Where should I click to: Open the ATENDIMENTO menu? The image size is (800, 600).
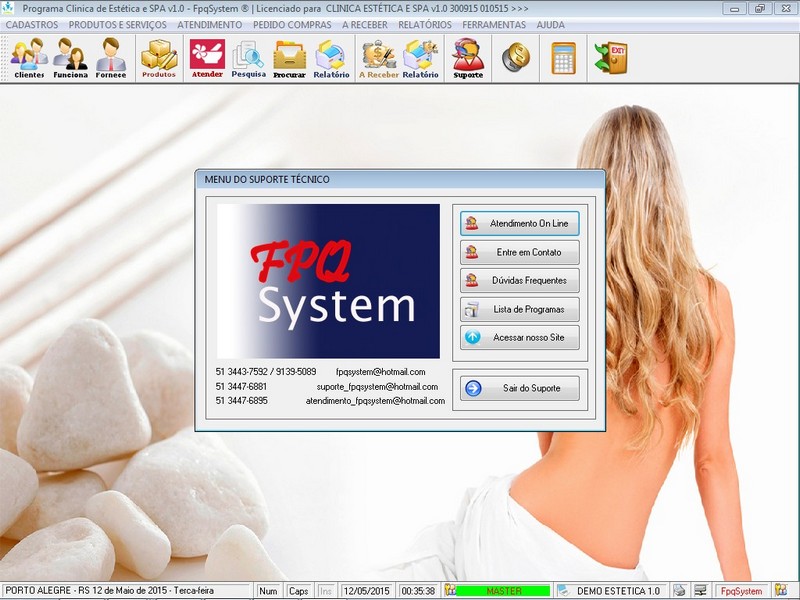click(x=210, y=24)
